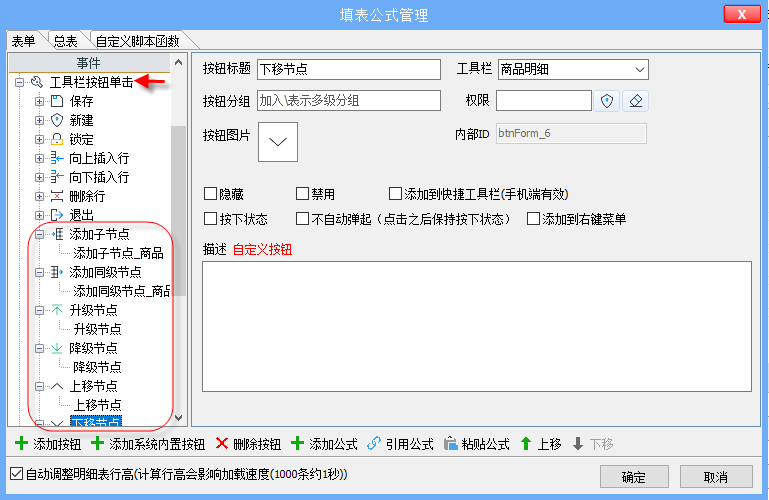Click 引用公式 link icon button
This screenshot has height=500, width=769.
400,444
